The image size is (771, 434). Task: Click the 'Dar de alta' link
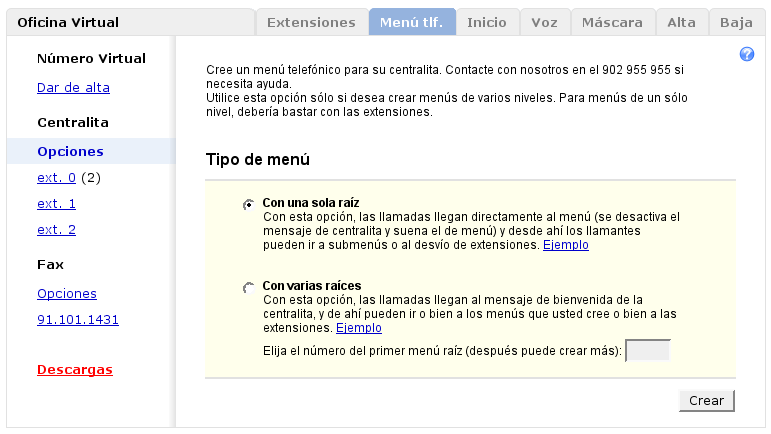(73, 88)
